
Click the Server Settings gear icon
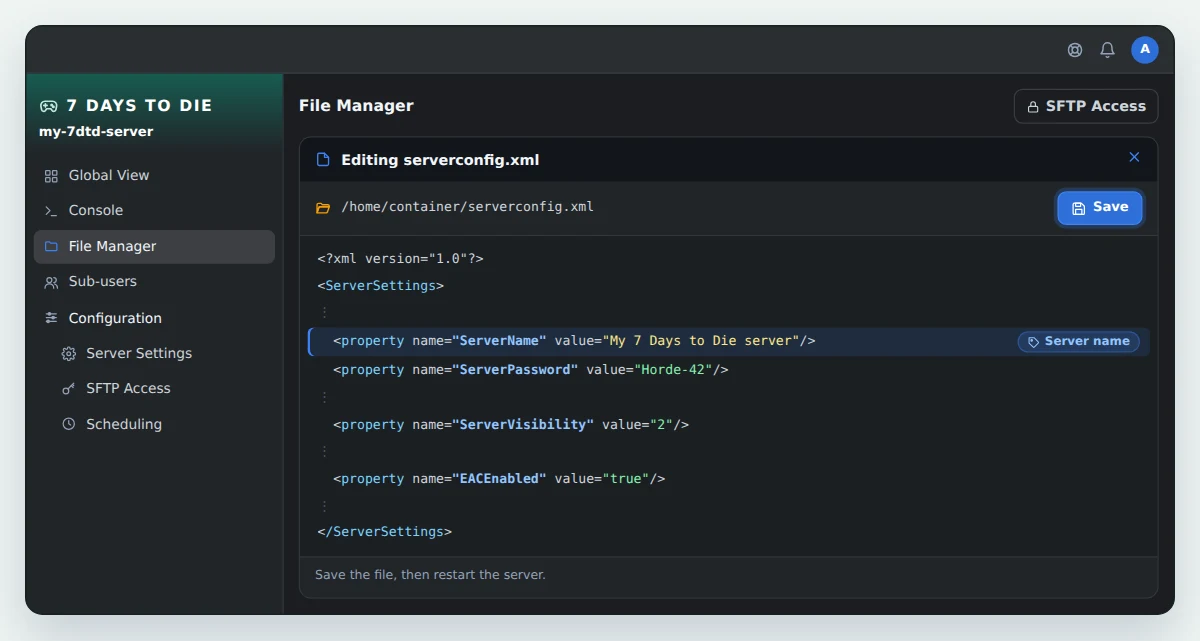coord(69,354)
